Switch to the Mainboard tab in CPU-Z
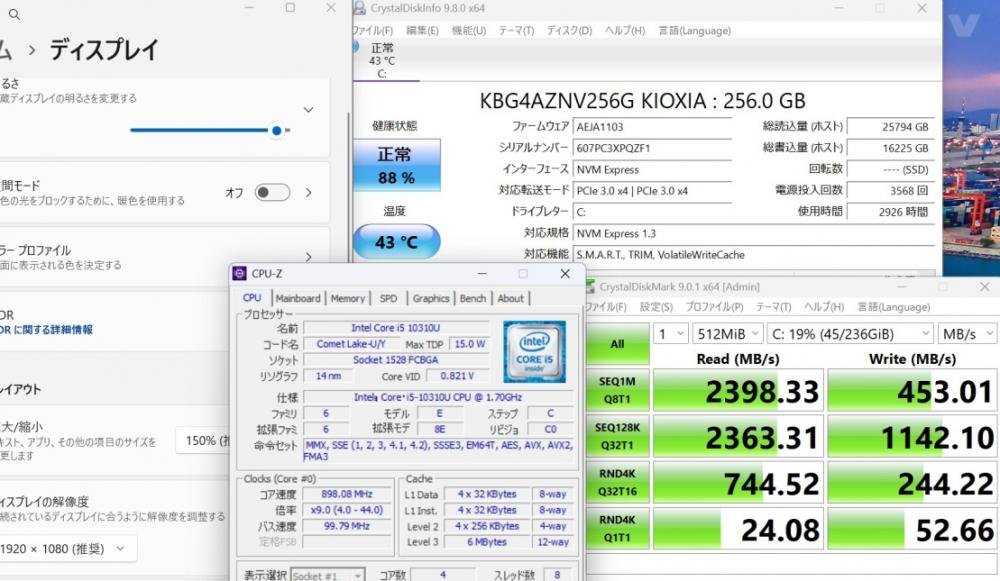Viewport: 1000px width, 581px height. point(298,298)
